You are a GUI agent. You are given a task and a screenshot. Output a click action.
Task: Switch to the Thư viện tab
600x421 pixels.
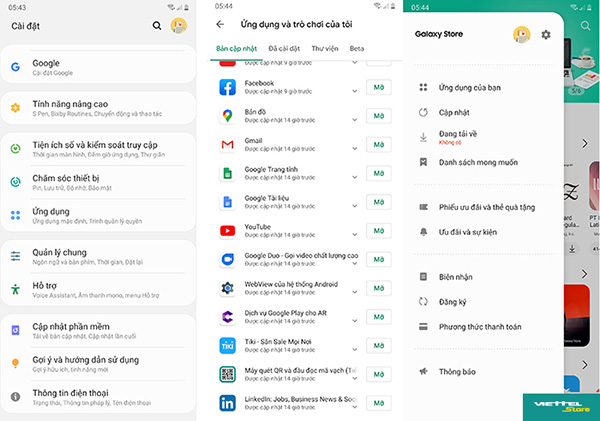click(x=325, y=48)
